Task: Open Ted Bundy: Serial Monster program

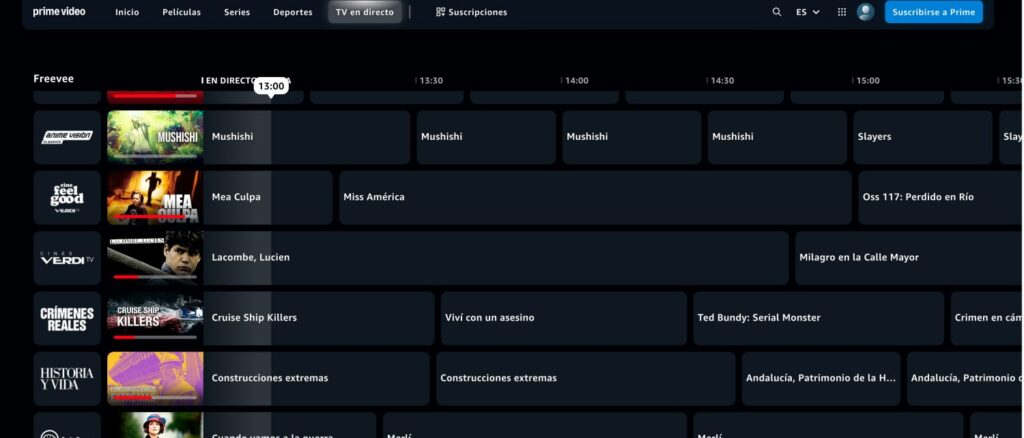Action: pyautogui.click(x=819, y=319)
